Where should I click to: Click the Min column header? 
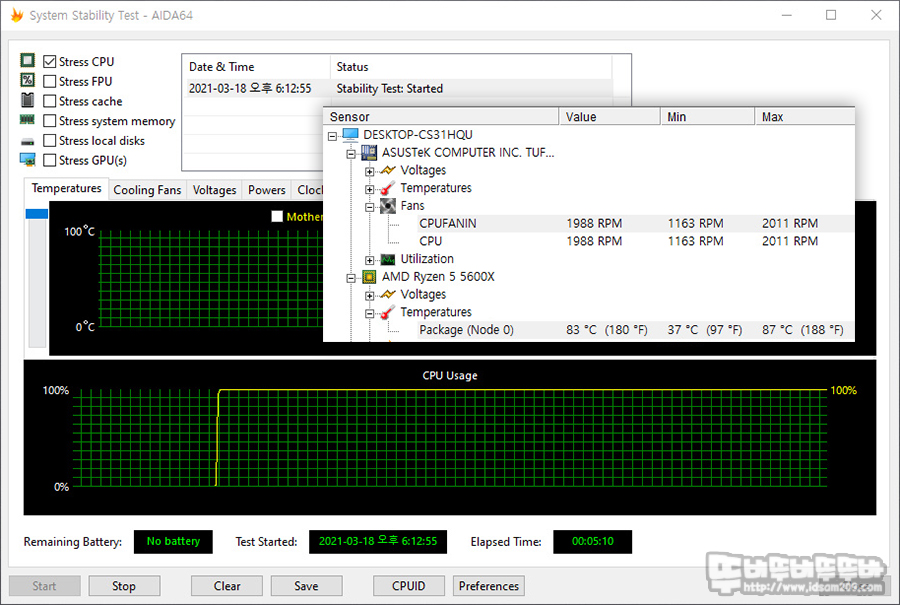click(707, 117)
